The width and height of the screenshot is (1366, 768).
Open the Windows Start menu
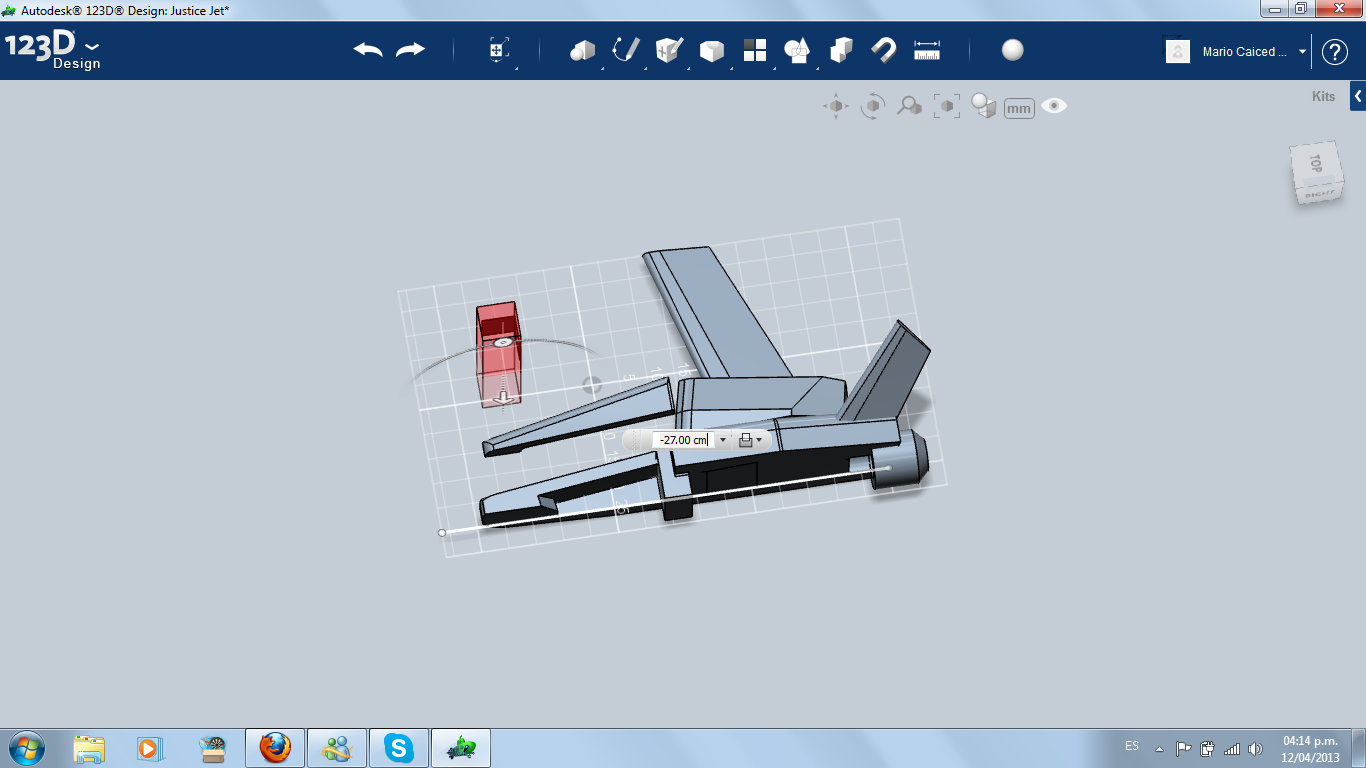[x=27, y=748]
